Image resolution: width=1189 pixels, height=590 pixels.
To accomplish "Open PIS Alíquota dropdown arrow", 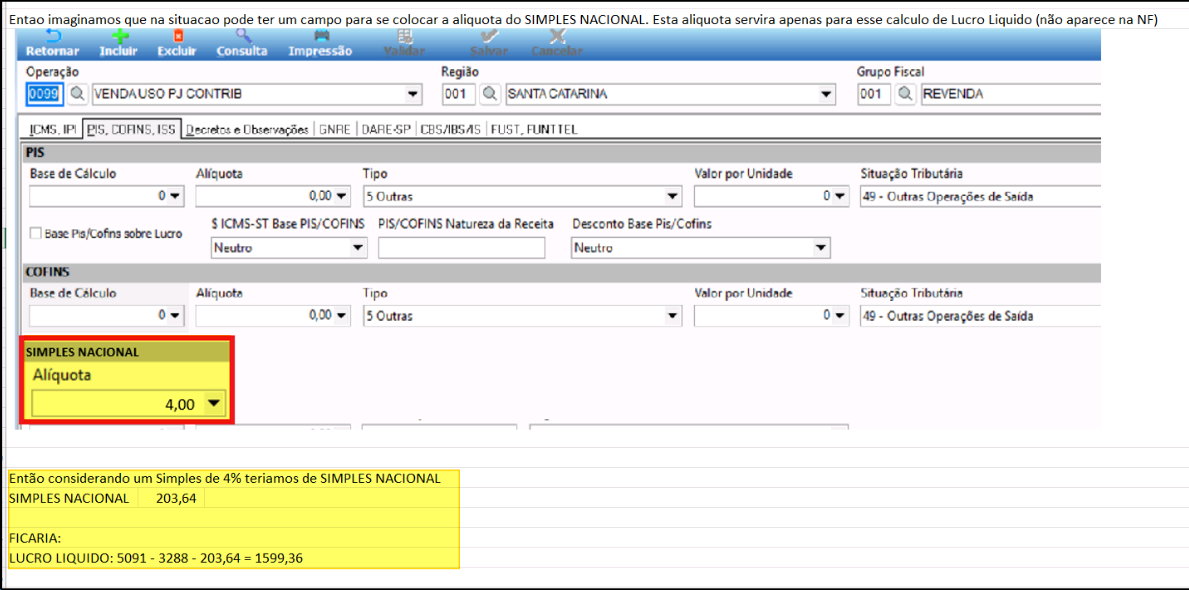I will pyautogui.click(x=341, y=196).
